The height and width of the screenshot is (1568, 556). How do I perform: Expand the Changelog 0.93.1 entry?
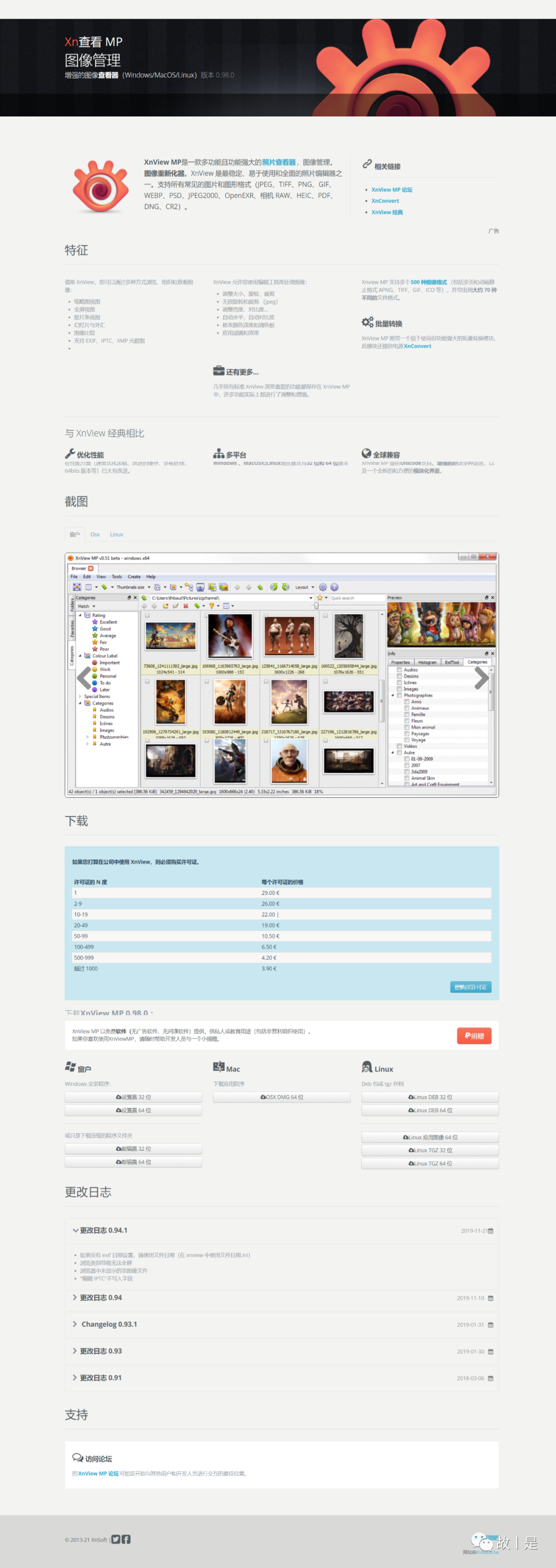pyautogui.click(x=108, y=1324)
